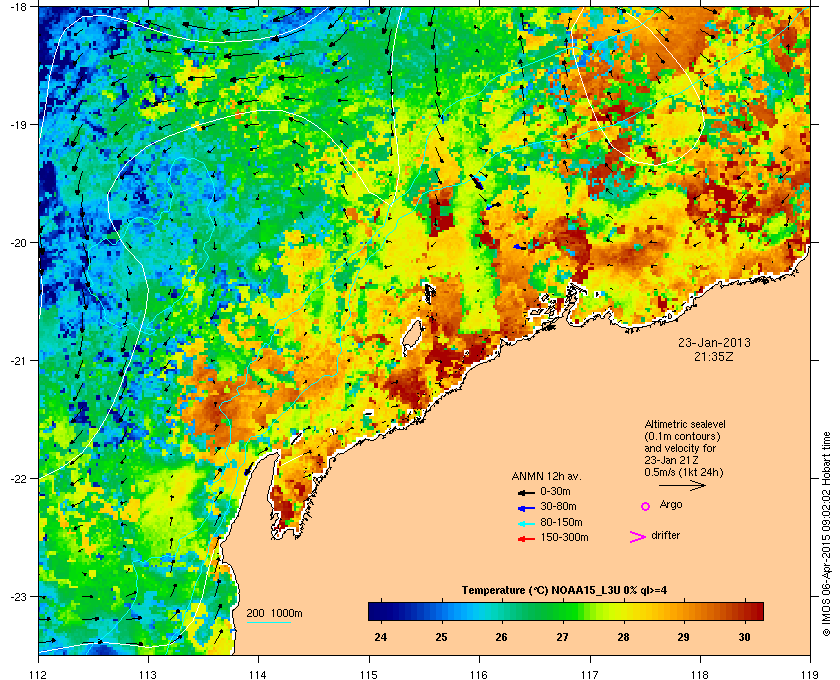Click the magenta Argo circle symbol
This screenshot has width=840, height=680.
(646, 506)
